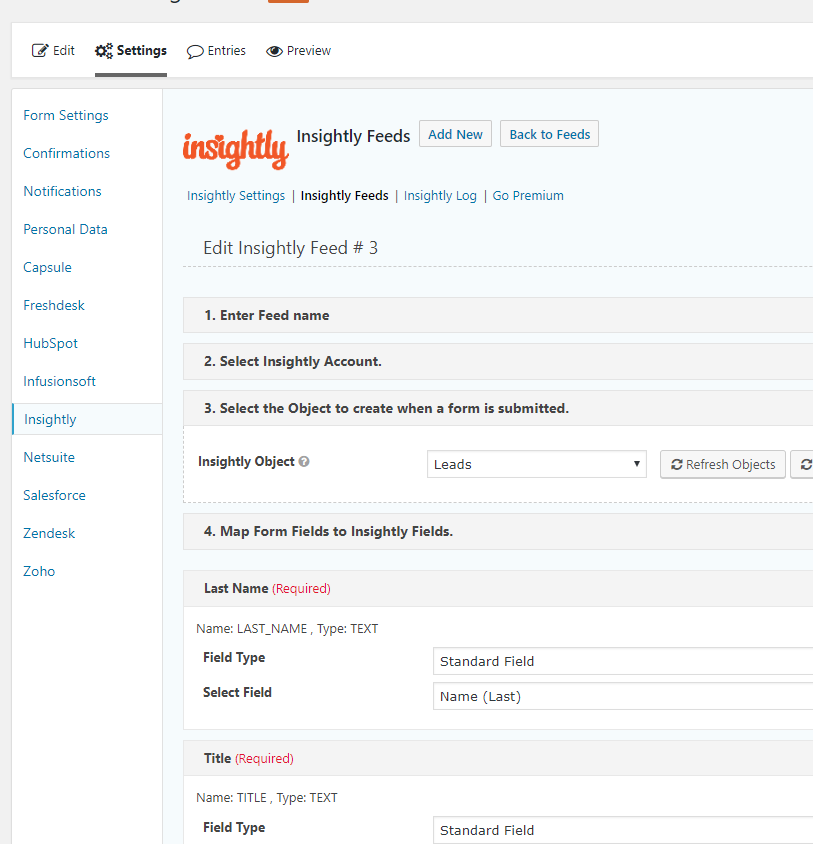The width and height of the screenshot is (813, 844).
Task: Click the Edit pencil icon
Action: point(40,51)
